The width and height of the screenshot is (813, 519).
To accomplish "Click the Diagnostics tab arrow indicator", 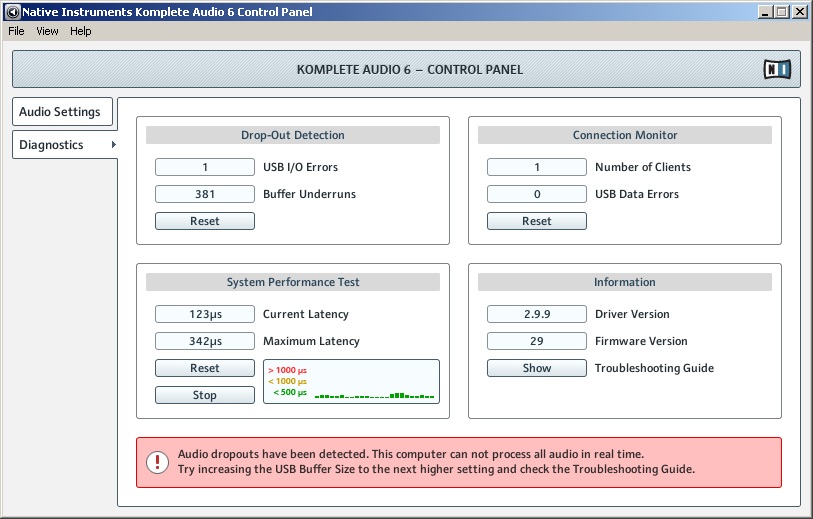I will point(114,145).
